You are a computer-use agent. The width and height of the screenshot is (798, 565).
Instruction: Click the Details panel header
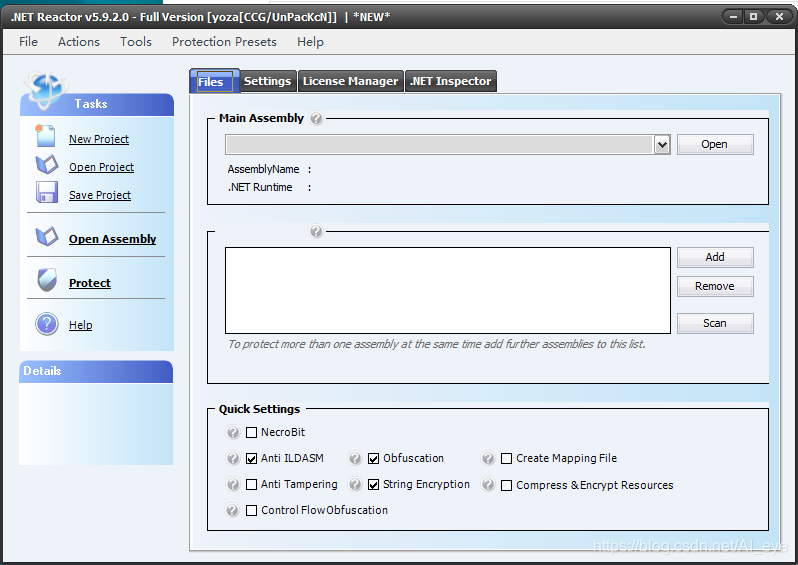pyautogui.click(x=96, y=372)
